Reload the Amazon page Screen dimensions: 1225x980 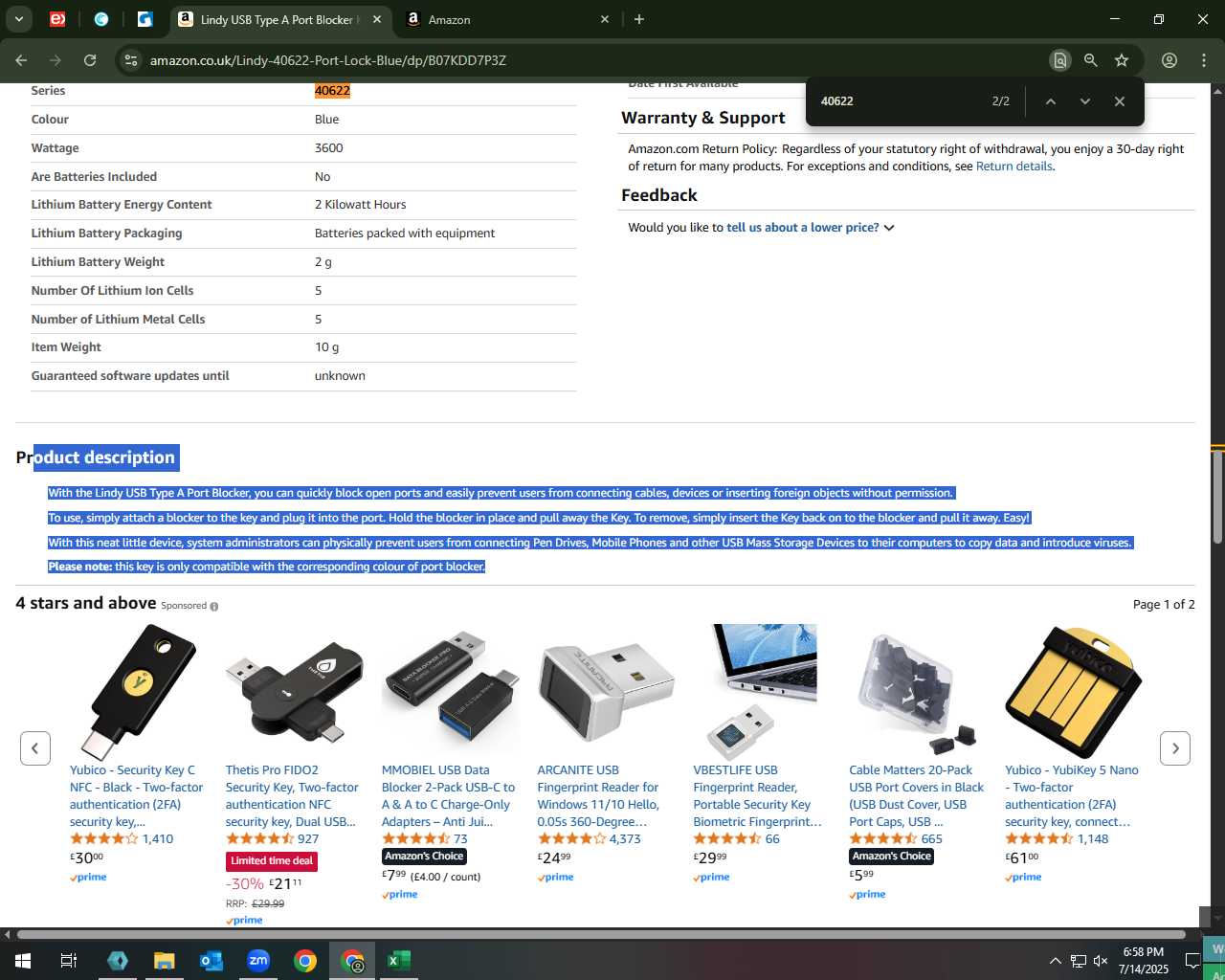90,60
